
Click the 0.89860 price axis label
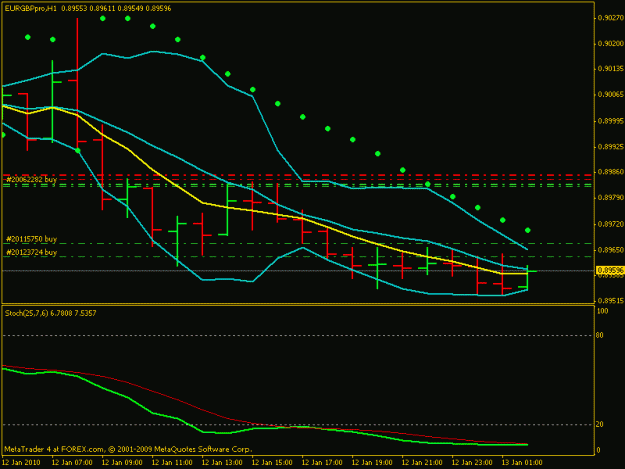click(610, 172)
